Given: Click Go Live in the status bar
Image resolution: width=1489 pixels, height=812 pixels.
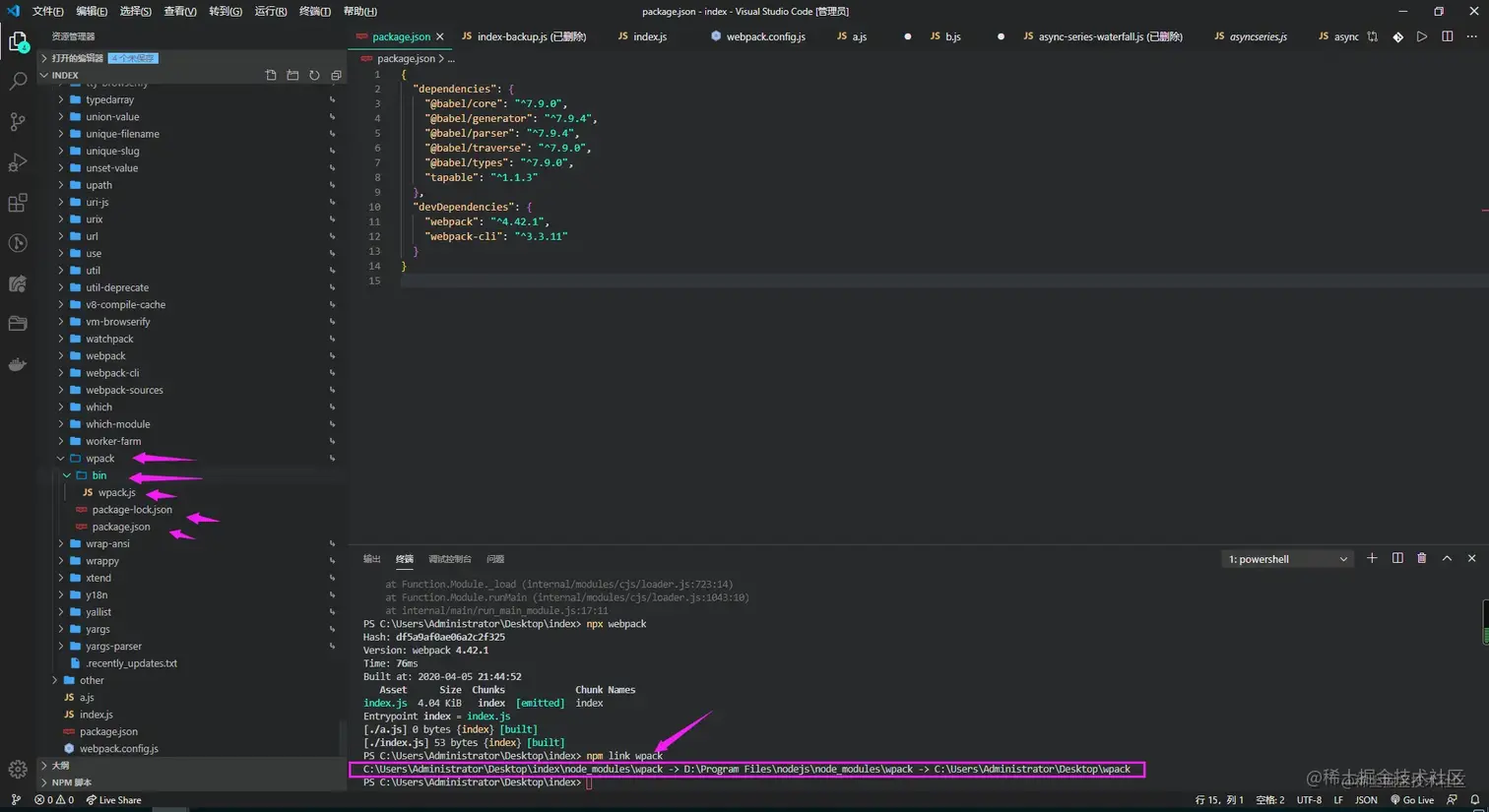Looking at the screenshot, I should point(1411,800).
